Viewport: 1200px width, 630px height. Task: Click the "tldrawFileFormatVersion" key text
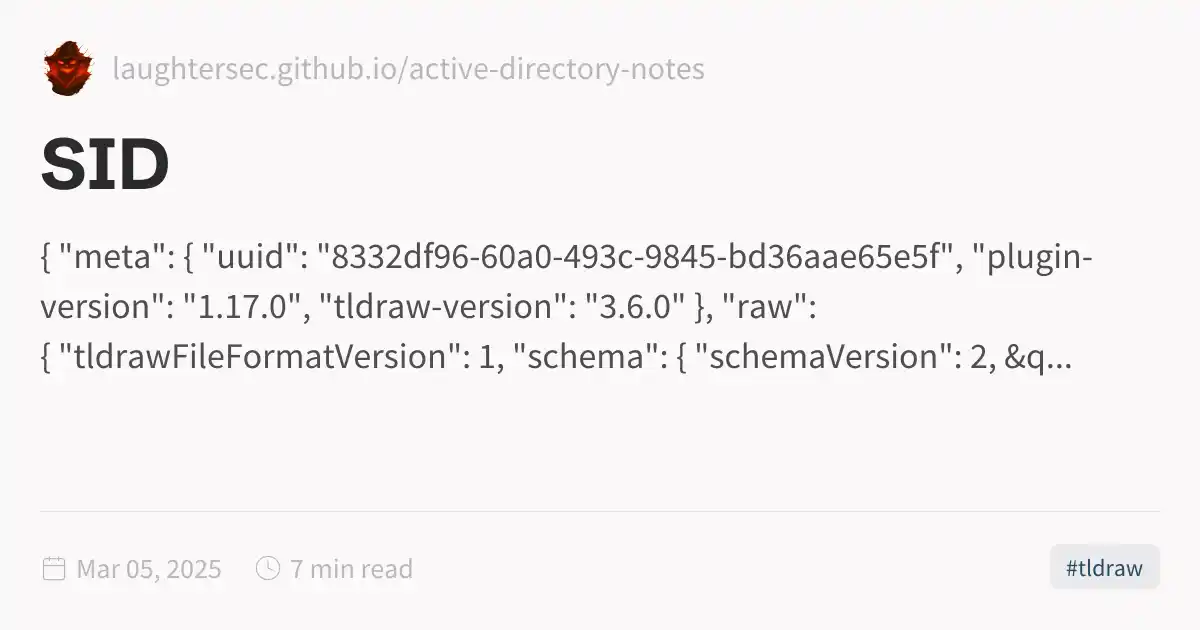(x=260, y=357)
